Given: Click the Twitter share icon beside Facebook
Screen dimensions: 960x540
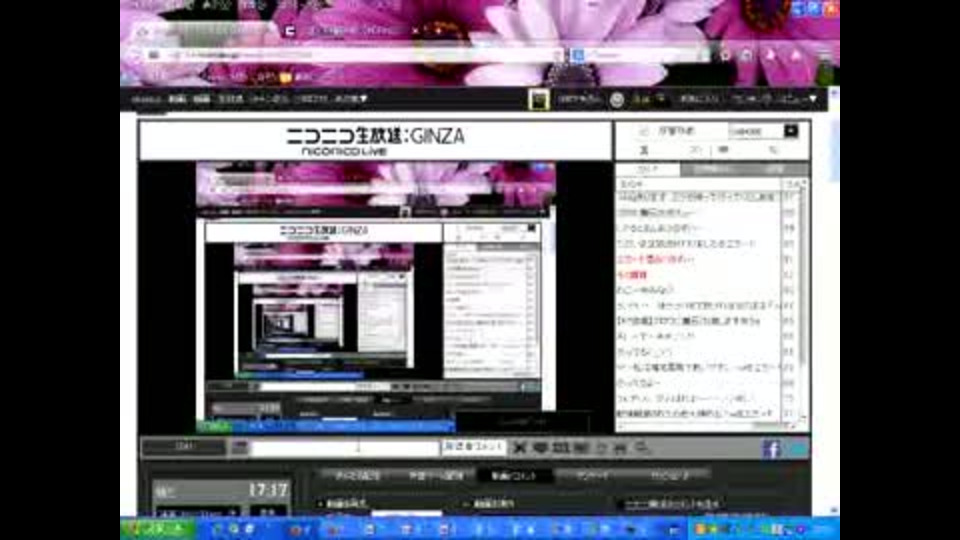Looking at the screenshot, I should pyautogui.click(x=797, y=448).
